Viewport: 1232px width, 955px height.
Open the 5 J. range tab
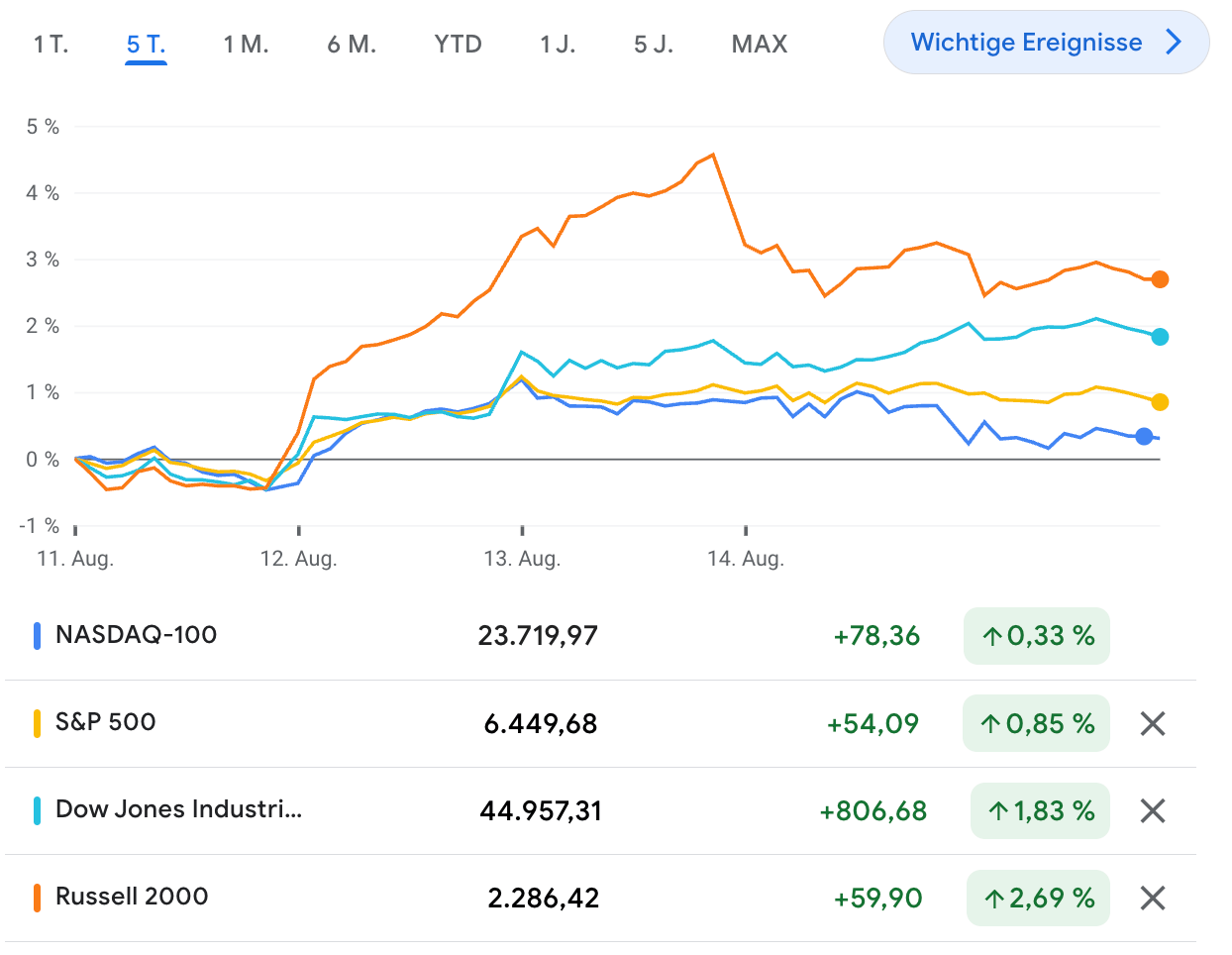654,45
